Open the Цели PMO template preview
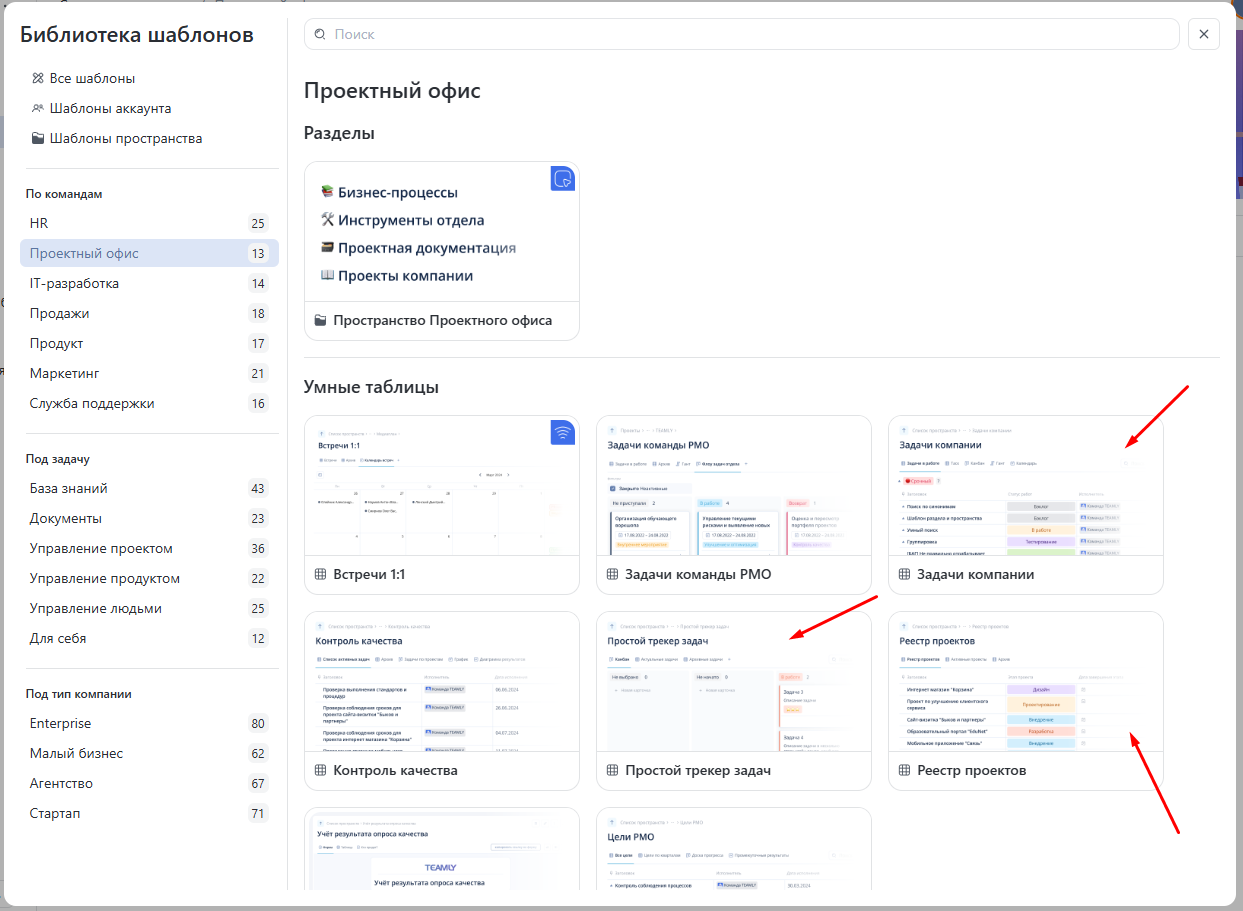The image size is (1243, 911). coord(733,850)
